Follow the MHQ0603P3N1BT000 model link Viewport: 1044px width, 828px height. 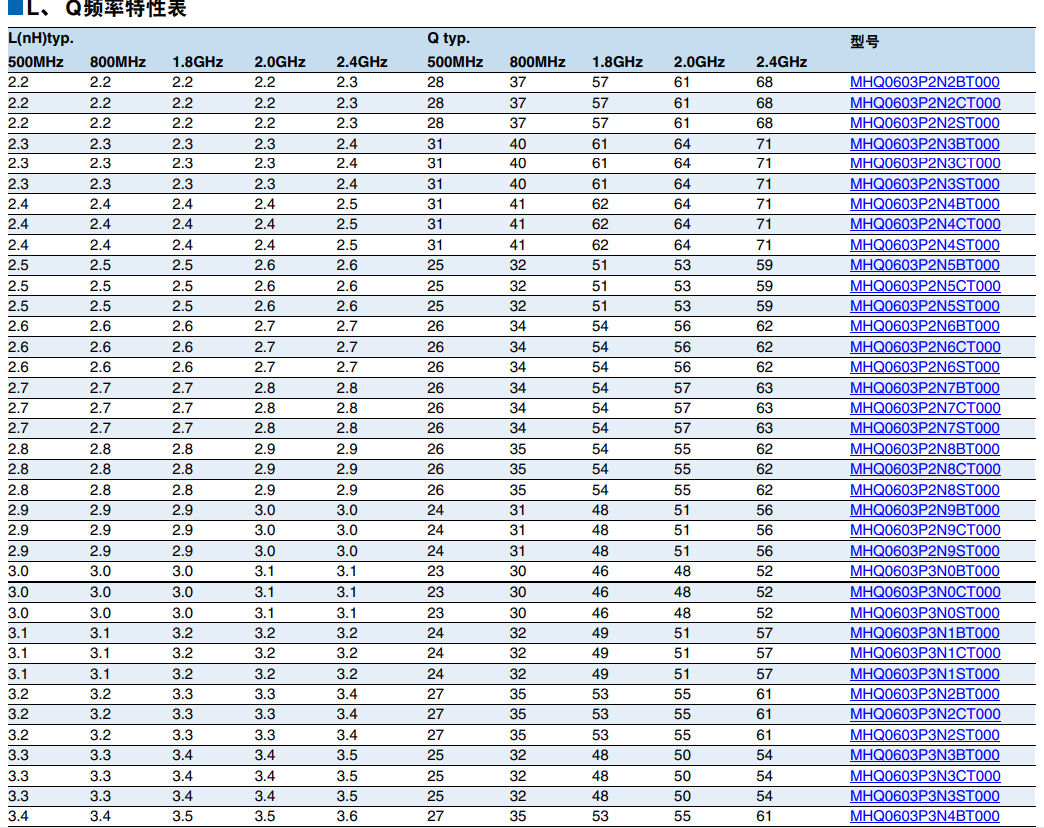(925, 633)
